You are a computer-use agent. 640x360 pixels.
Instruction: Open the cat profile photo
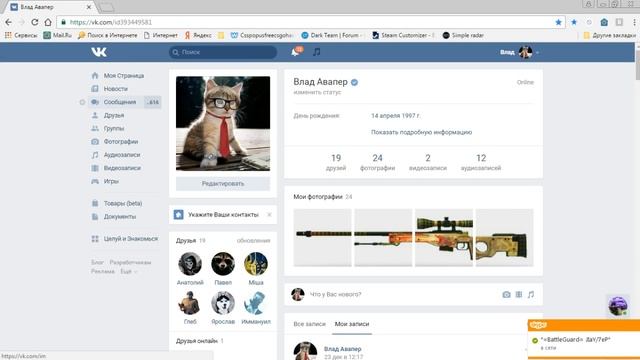tap(223, 123)
